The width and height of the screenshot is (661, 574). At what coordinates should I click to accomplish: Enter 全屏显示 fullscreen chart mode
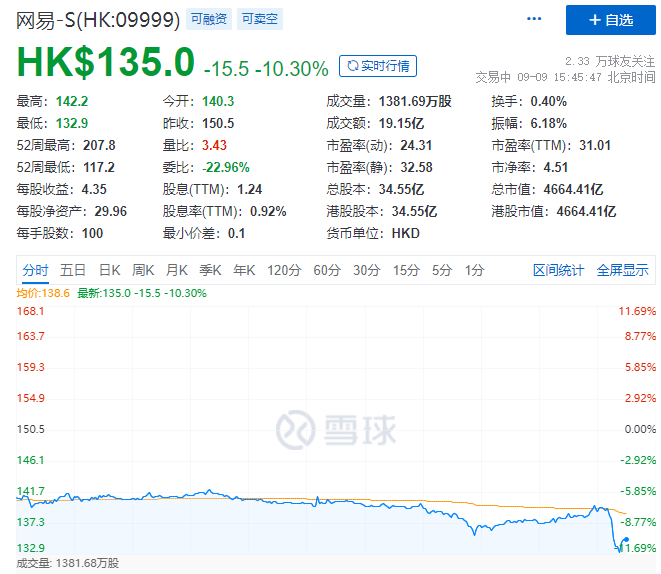click(x=622, y=270)
